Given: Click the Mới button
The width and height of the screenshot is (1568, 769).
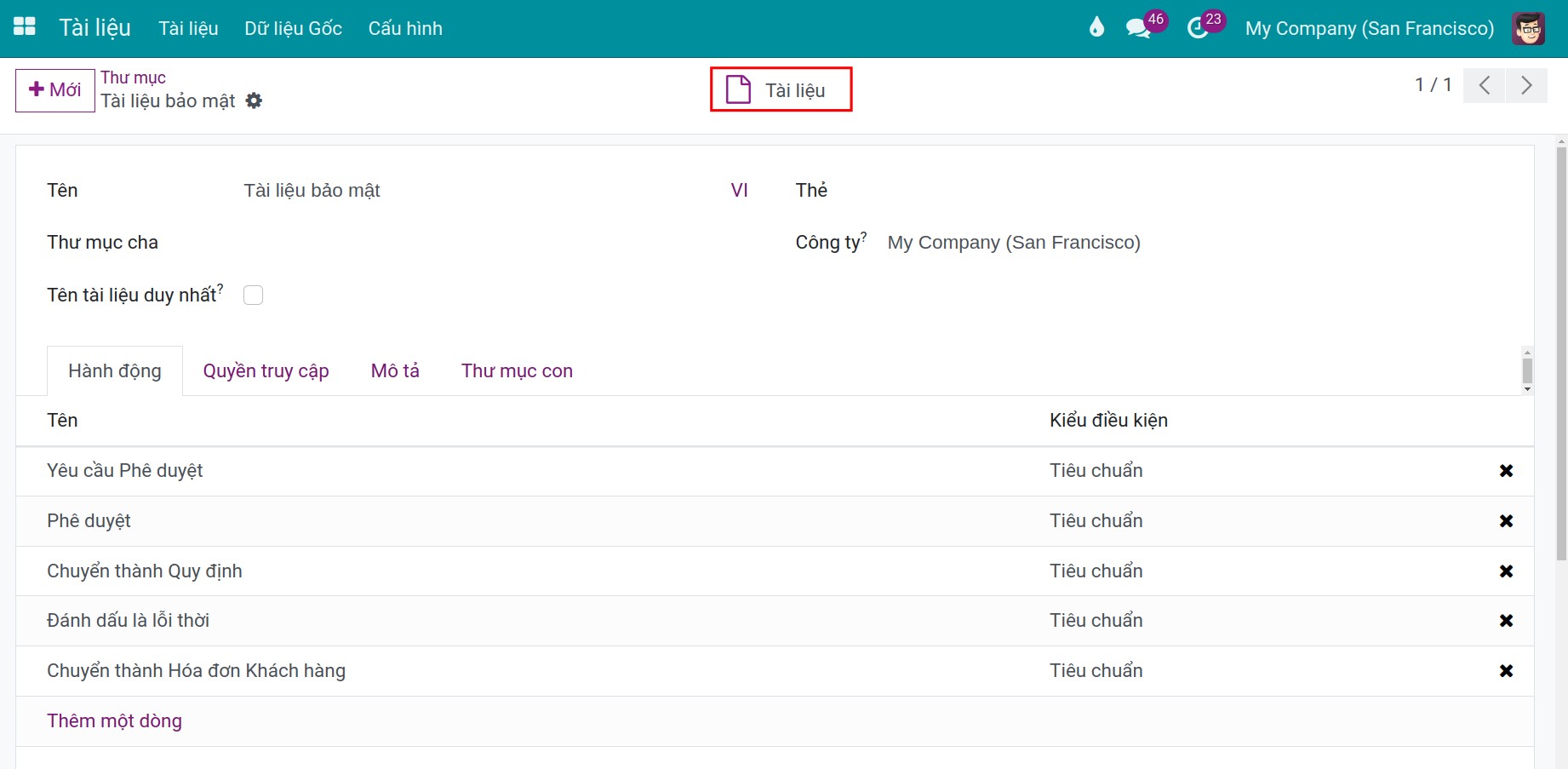Looking at the screenshot, I should [x=55, y=90].
